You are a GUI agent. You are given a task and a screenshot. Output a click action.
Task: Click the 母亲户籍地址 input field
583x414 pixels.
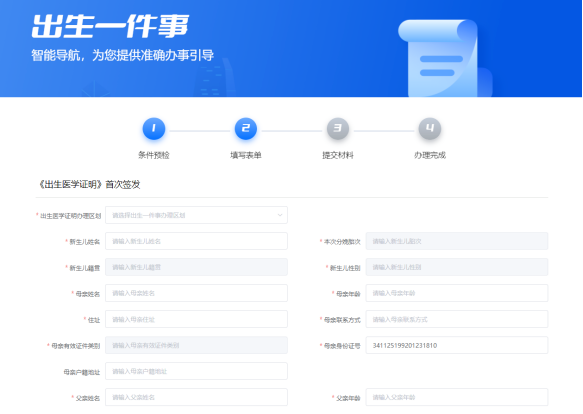tap(196, 371)
